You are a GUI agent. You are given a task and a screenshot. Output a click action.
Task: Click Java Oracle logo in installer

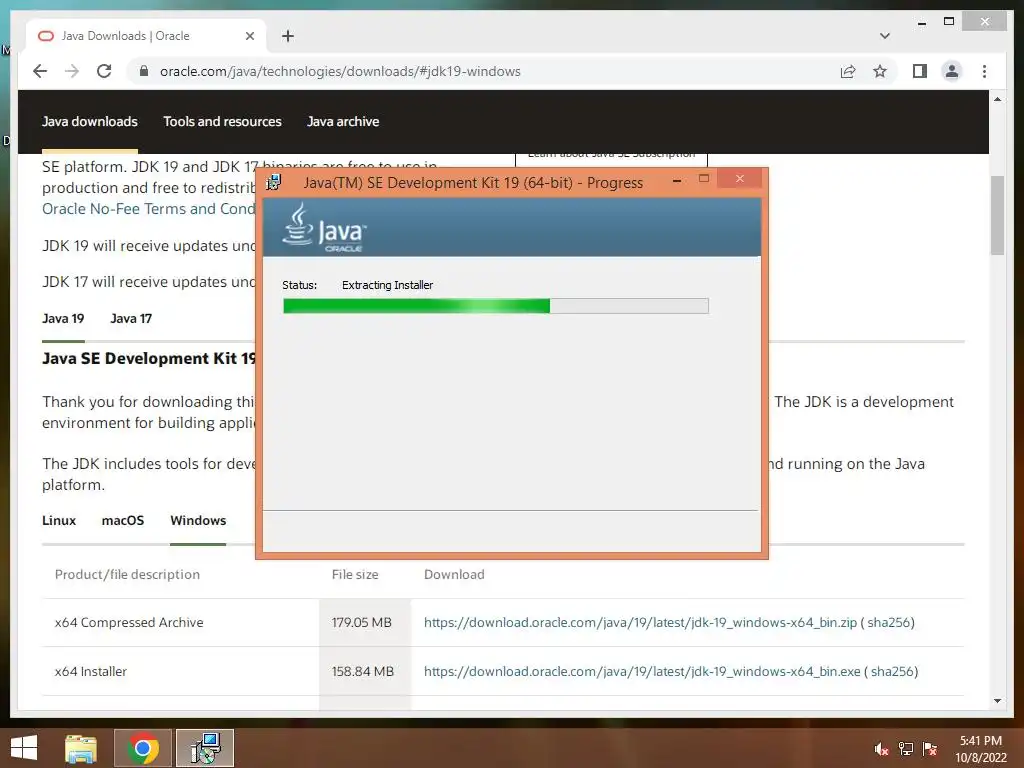(x=325, y=227)
